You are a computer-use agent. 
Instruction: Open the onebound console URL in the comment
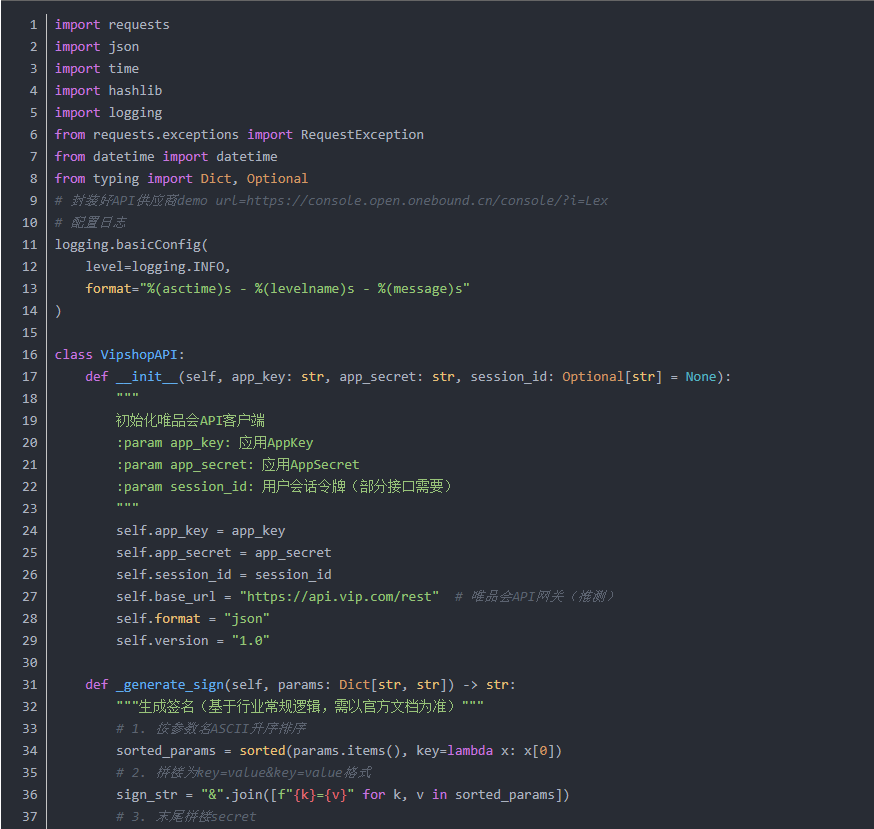[x=410, y=200]
